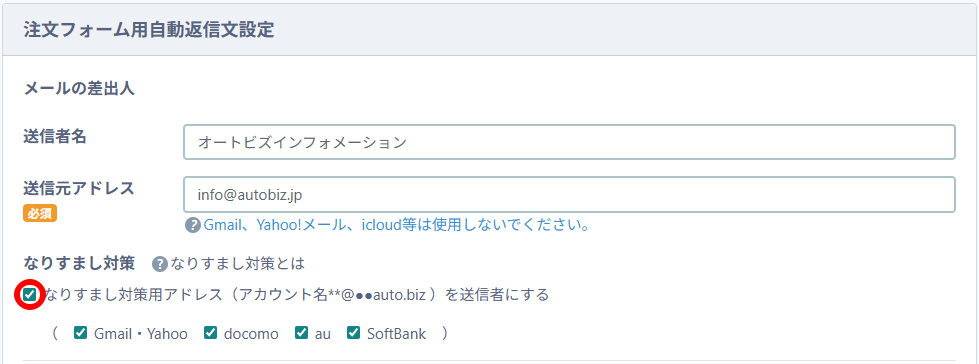Focus the 送信者名 input field

click(569, 142)
